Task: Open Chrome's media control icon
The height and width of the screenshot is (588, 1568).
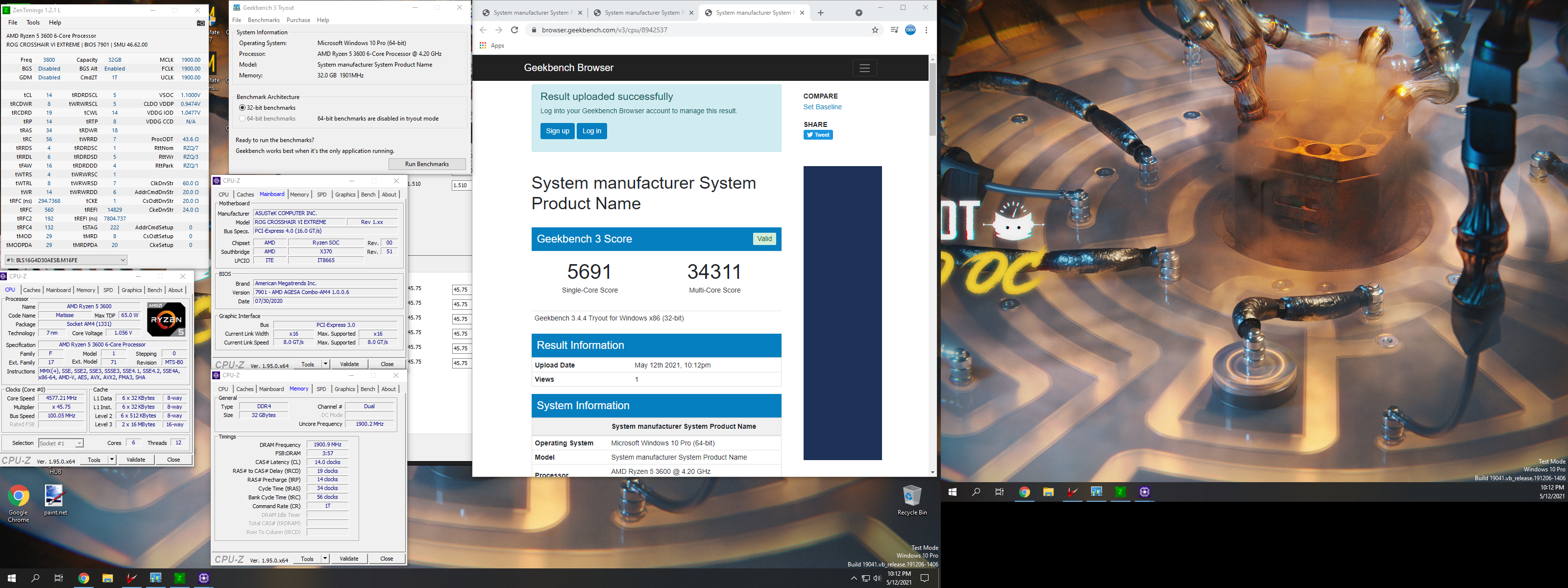Action: pyautogui.click(x=894, y=30)
